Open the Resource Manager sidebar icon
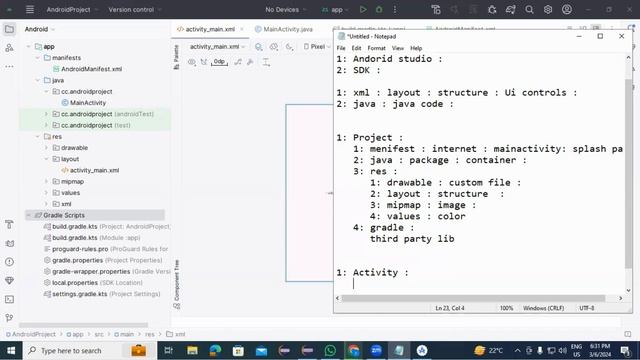Screen dimensions: 640x360 (9, 48)
